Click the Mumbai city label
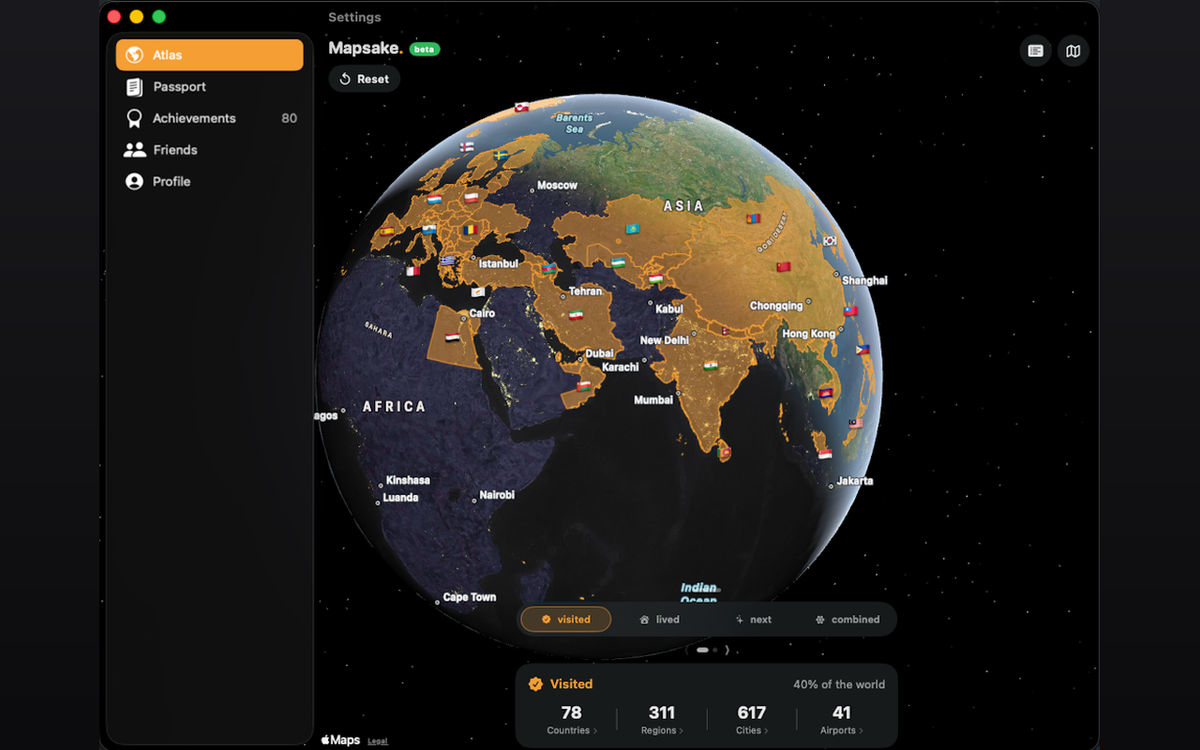Viewport: 1200px width, 750px height. click(654, 400)
